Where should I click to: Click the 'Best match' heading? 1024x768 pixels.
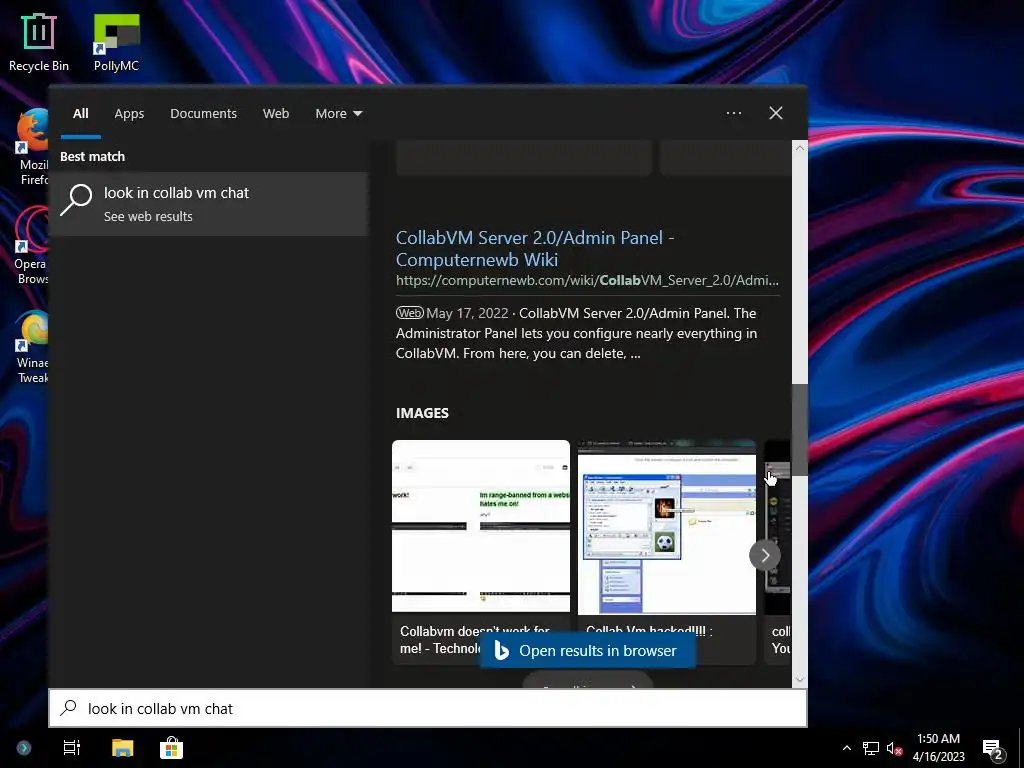[92, 156]
